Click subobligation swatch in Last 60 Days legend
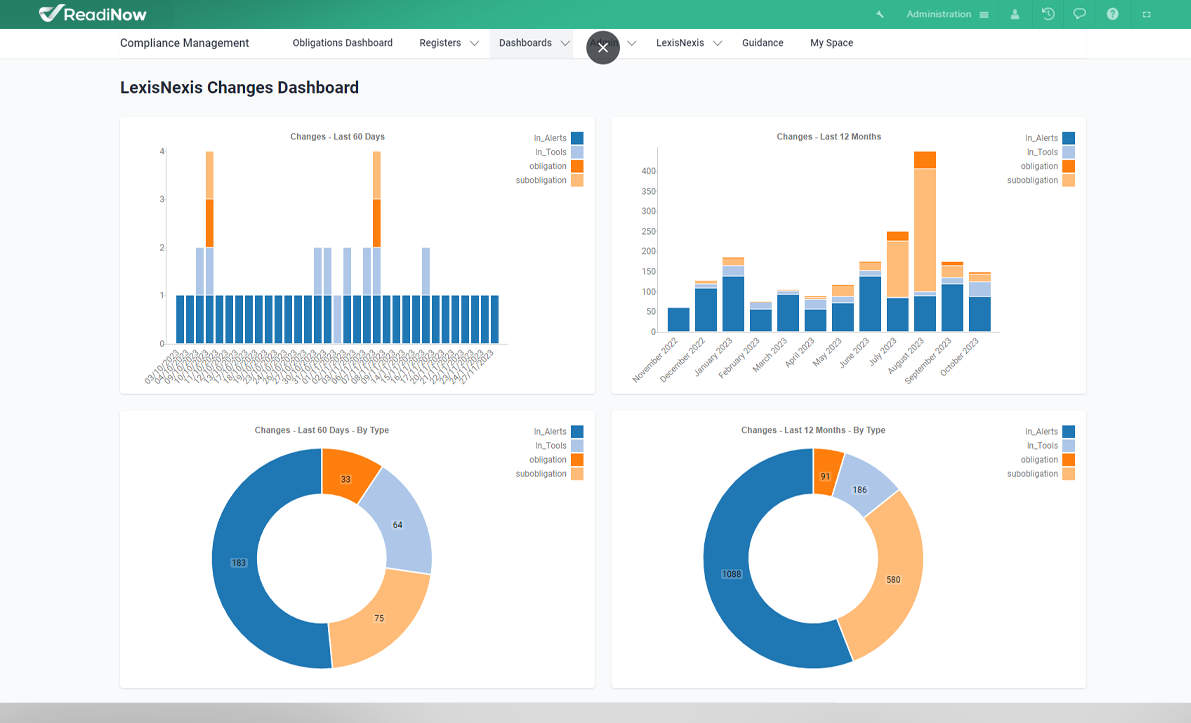1191x723 pixels. click(577, 180)
